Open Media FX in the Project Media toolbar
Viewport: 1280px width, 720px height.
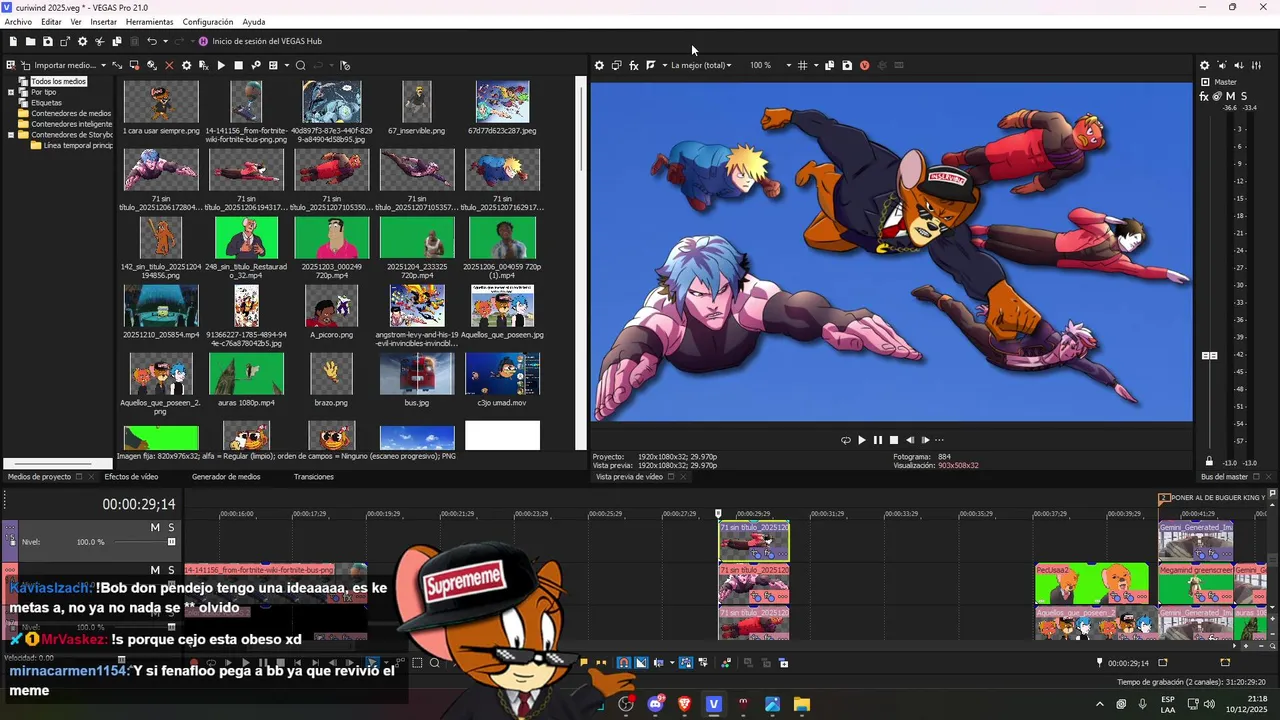(x=203, y=65)
